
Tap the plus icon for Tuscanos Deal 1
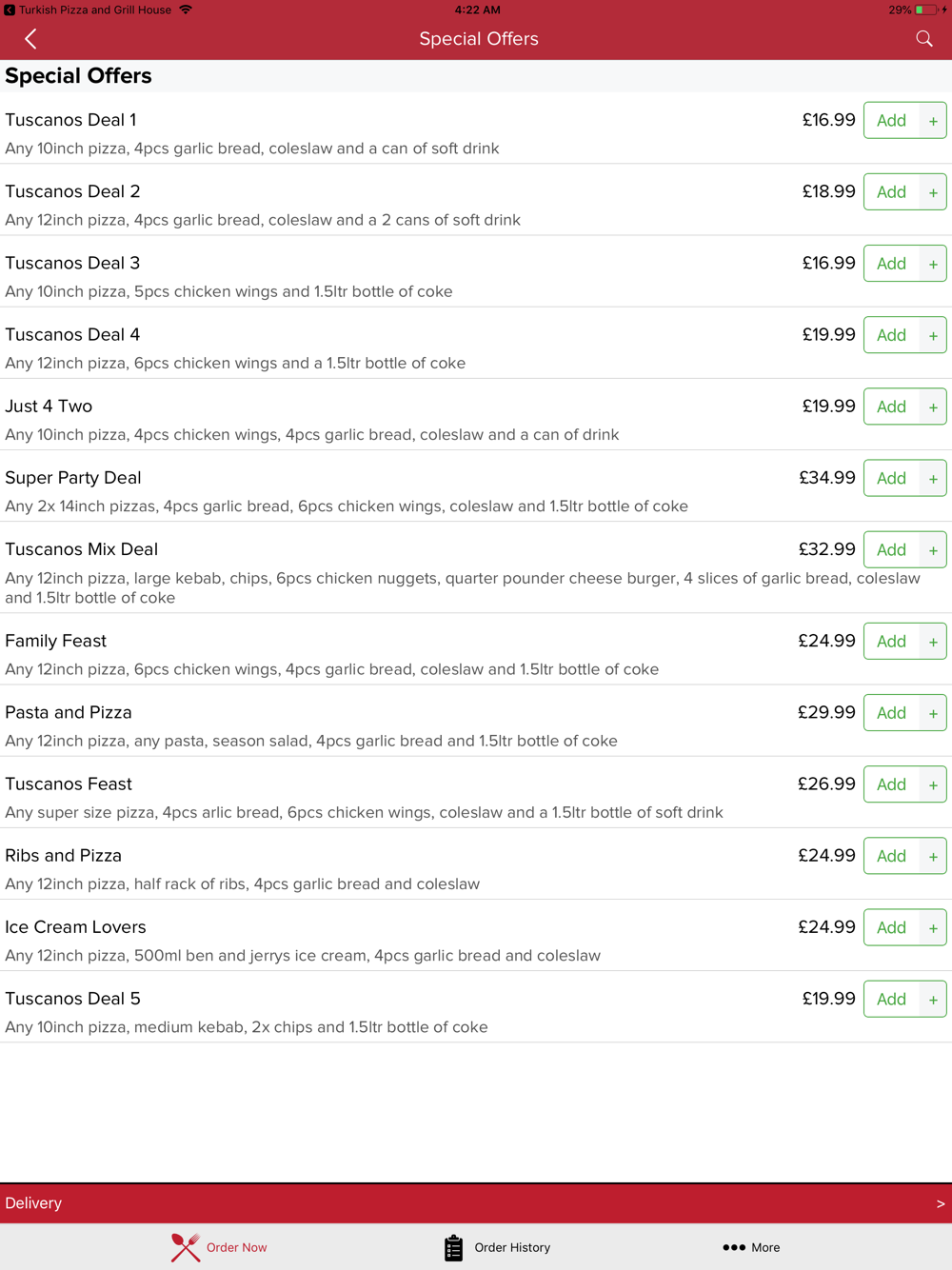933,121
